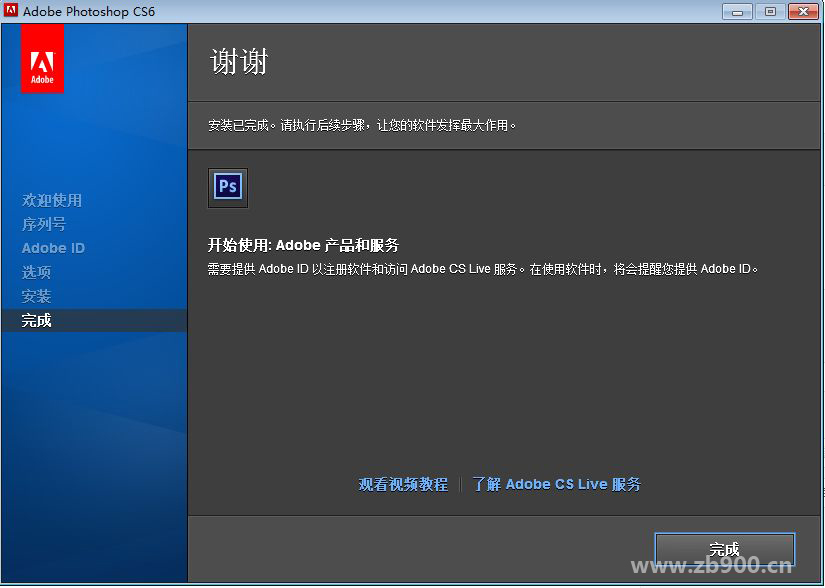The width and height of the screenshot is (825, 588).
Task: Click the installation completion message text
Action: (362, 125)
